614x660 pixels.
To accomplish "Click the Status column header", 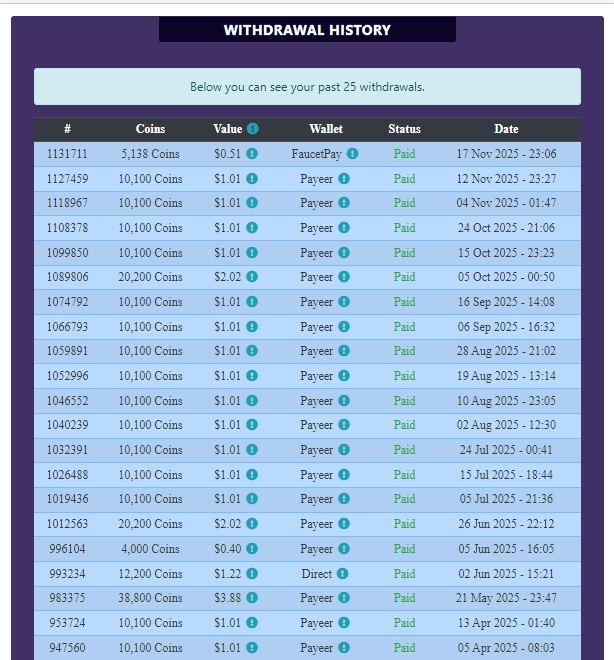I will pos(404,129).
